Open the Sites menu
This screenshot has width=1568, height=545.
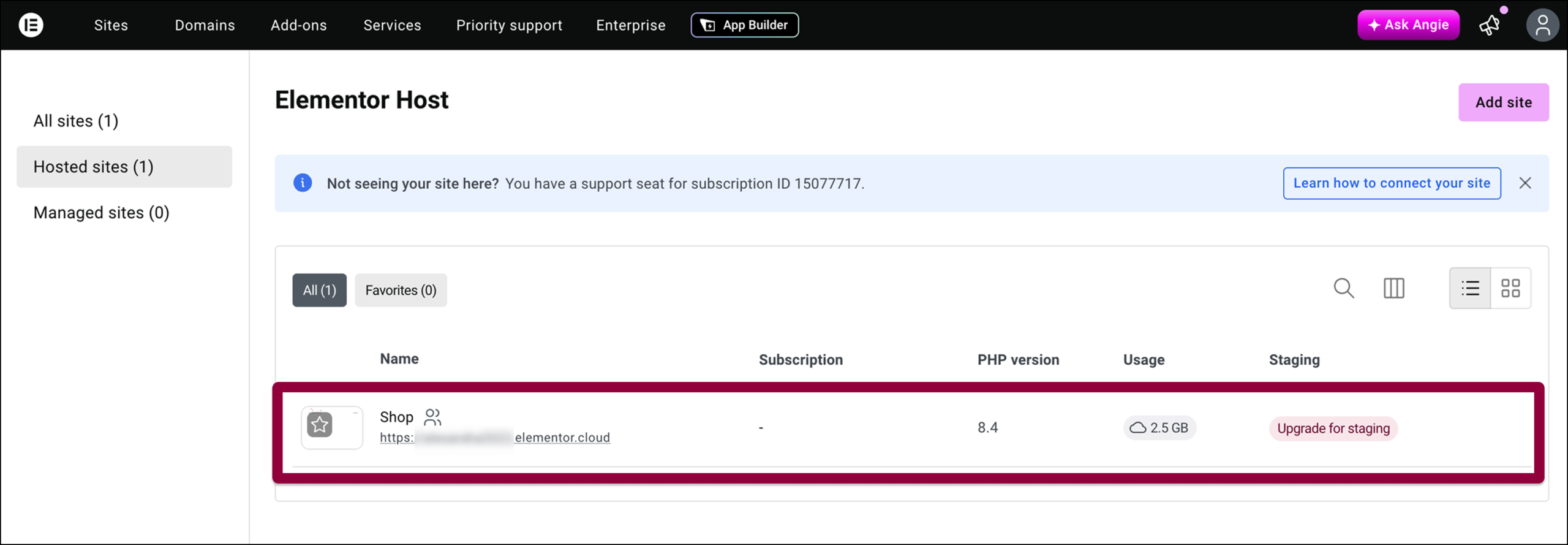(111, 25)
